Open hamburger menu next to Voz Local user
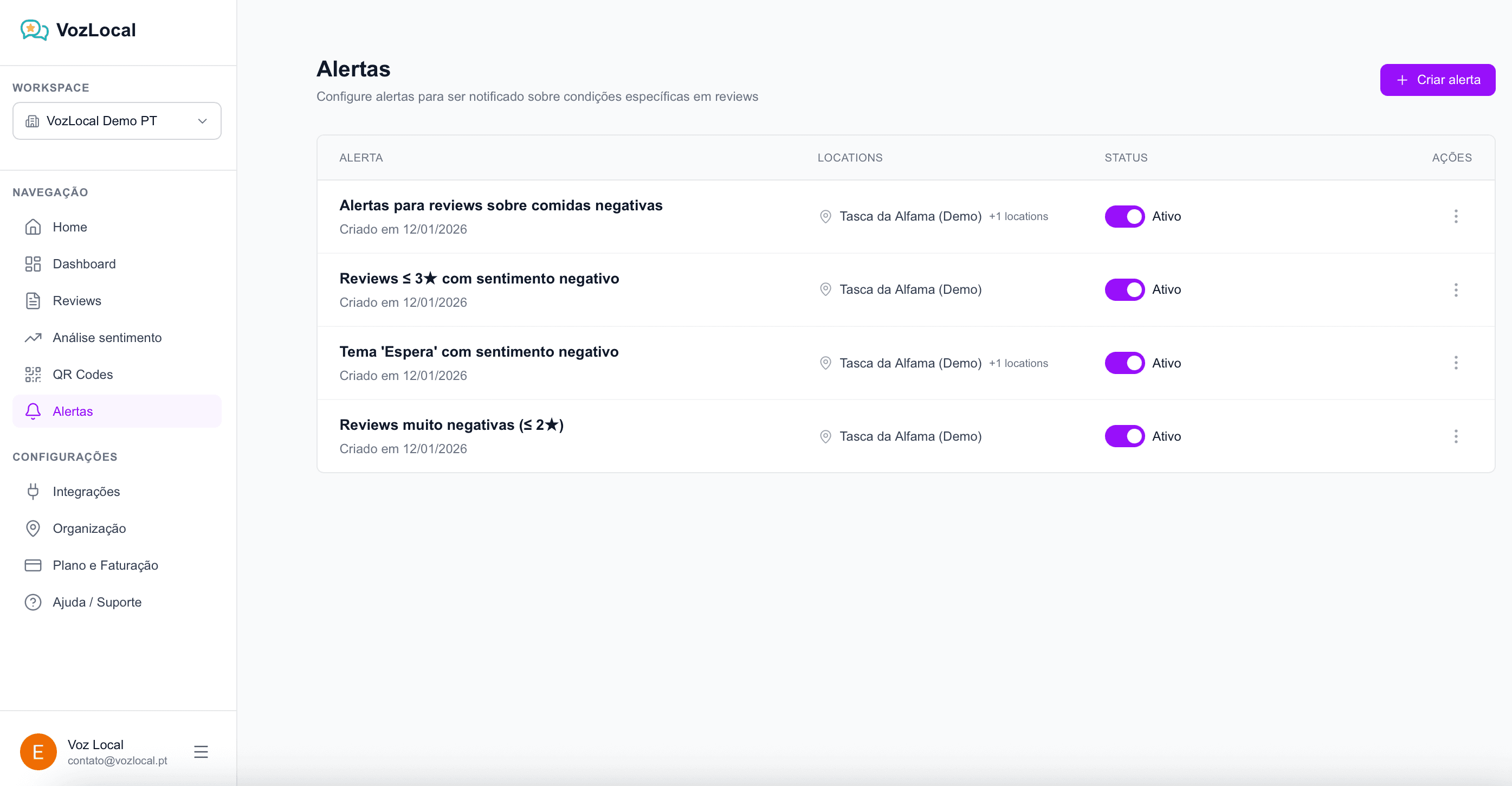The height and width of the screenshot is (786, 1512). (x=201, y=752)
